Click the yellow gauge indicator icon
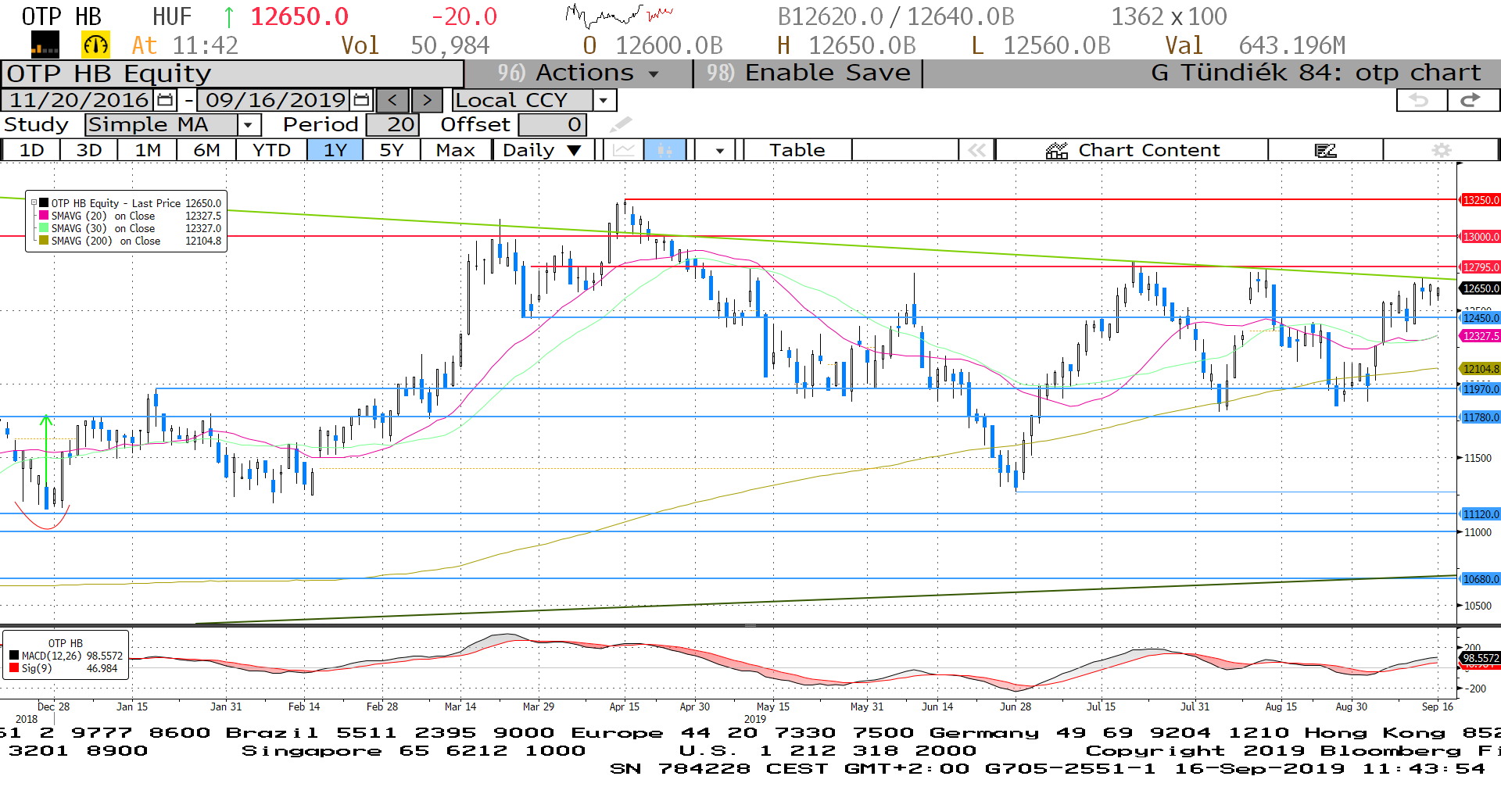 (x=96, y=45)
